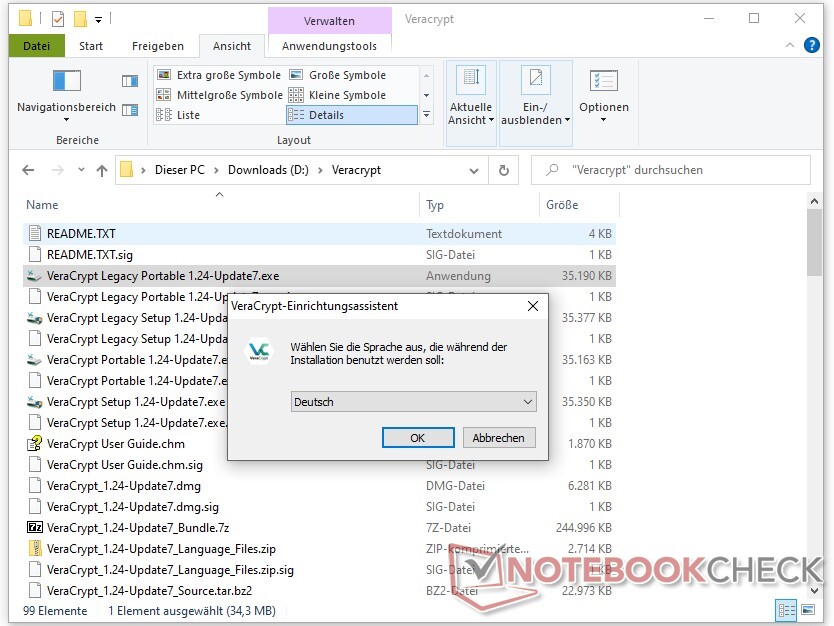The image size is (834, 626).
Task: Open the Optionen dropdown arrow
Action: 603,120
